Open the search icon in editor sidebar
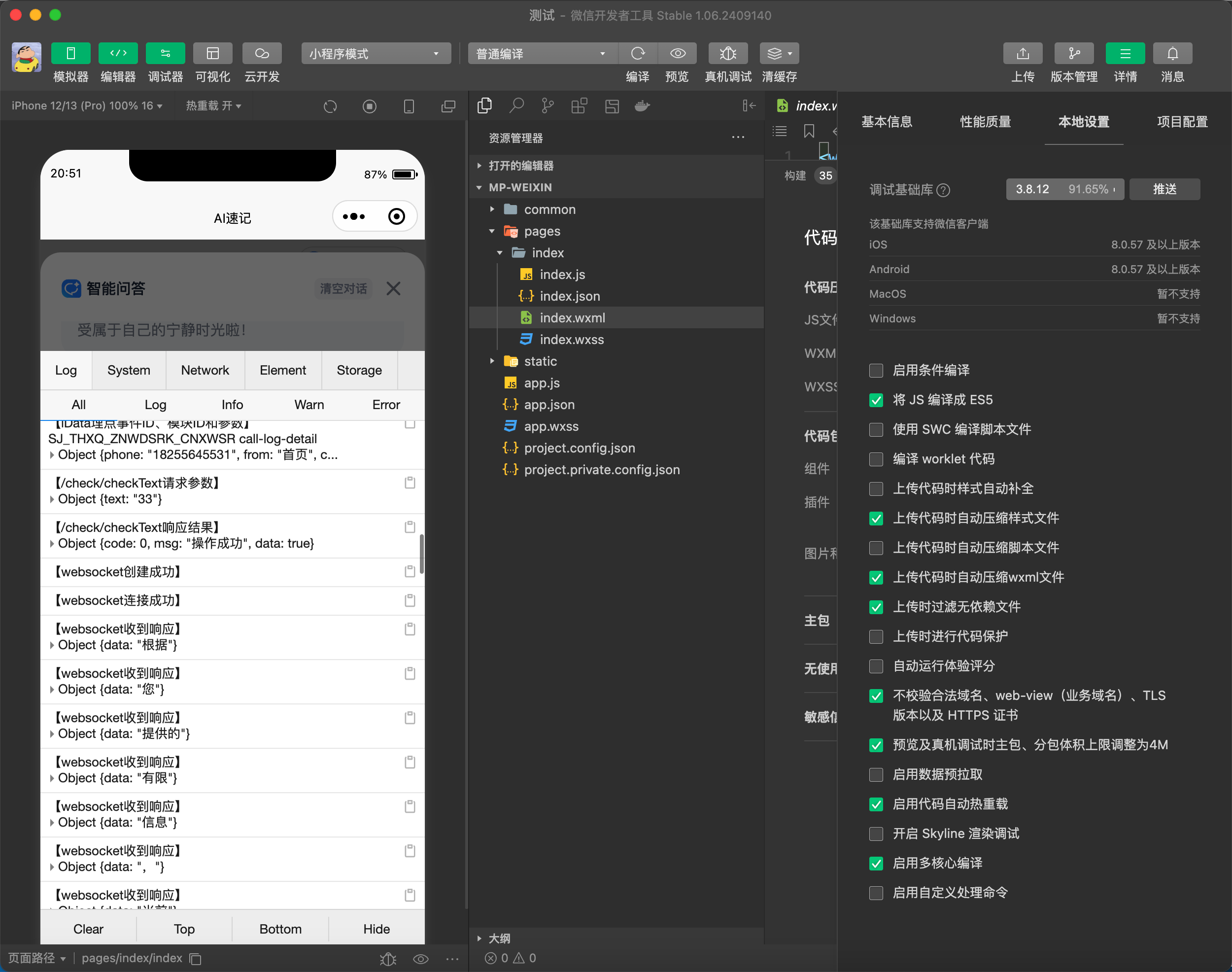 pos(516,106)
